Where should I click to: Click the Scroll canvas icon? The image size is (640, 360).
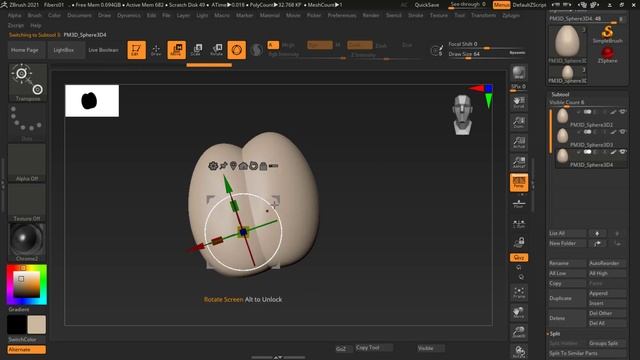519,102
